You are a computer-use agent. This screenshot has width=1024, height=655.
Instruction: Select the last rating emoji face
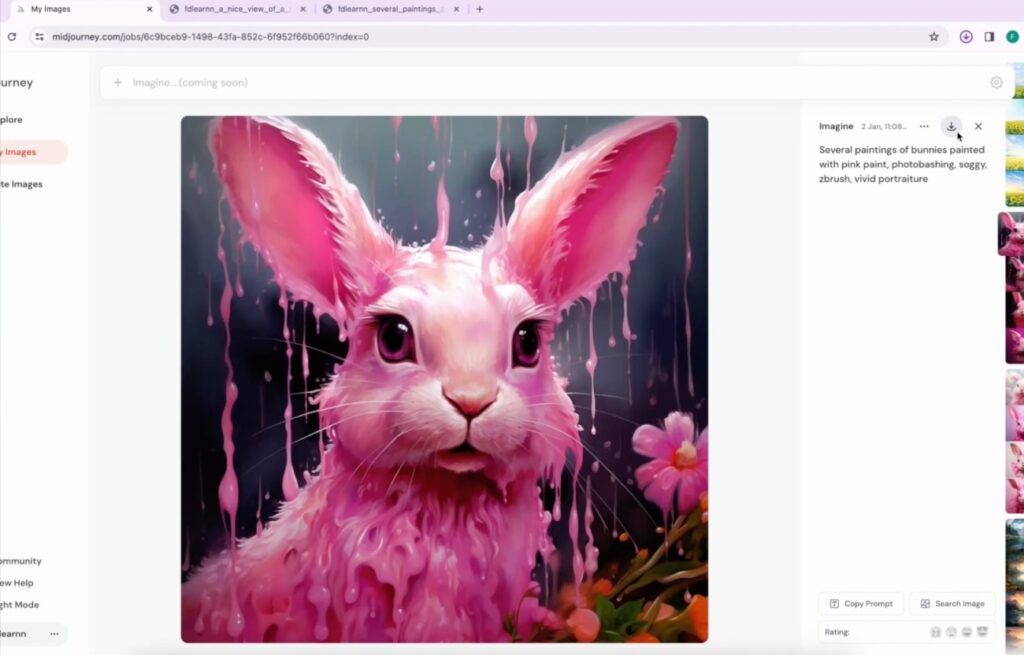(982, 631)
